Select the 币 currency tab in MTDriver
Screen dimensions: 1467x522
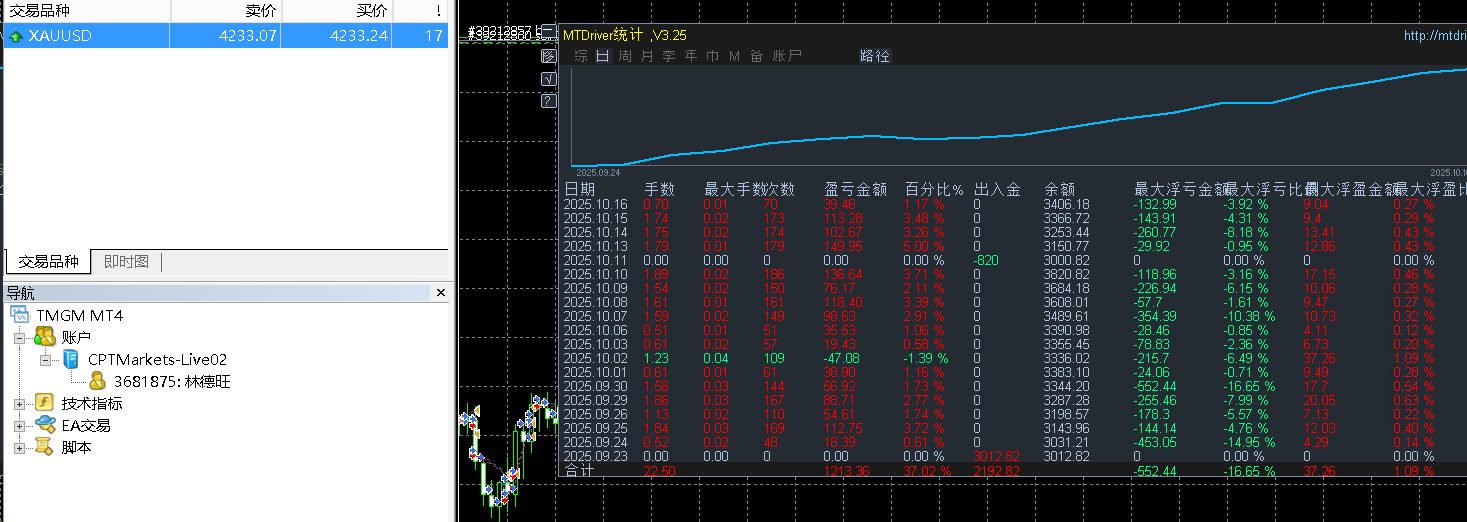(x=713, y=56)
